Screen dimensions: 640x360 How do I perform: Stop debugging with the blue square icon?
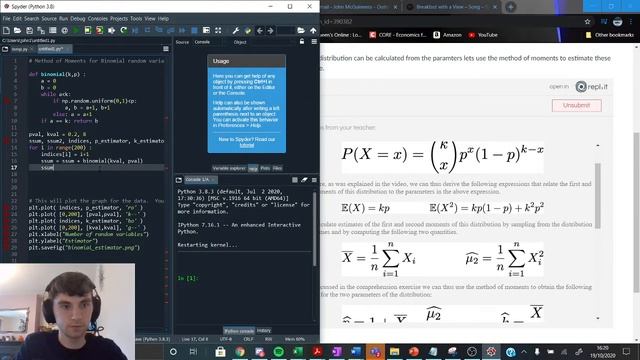click(x=195, y=30)
